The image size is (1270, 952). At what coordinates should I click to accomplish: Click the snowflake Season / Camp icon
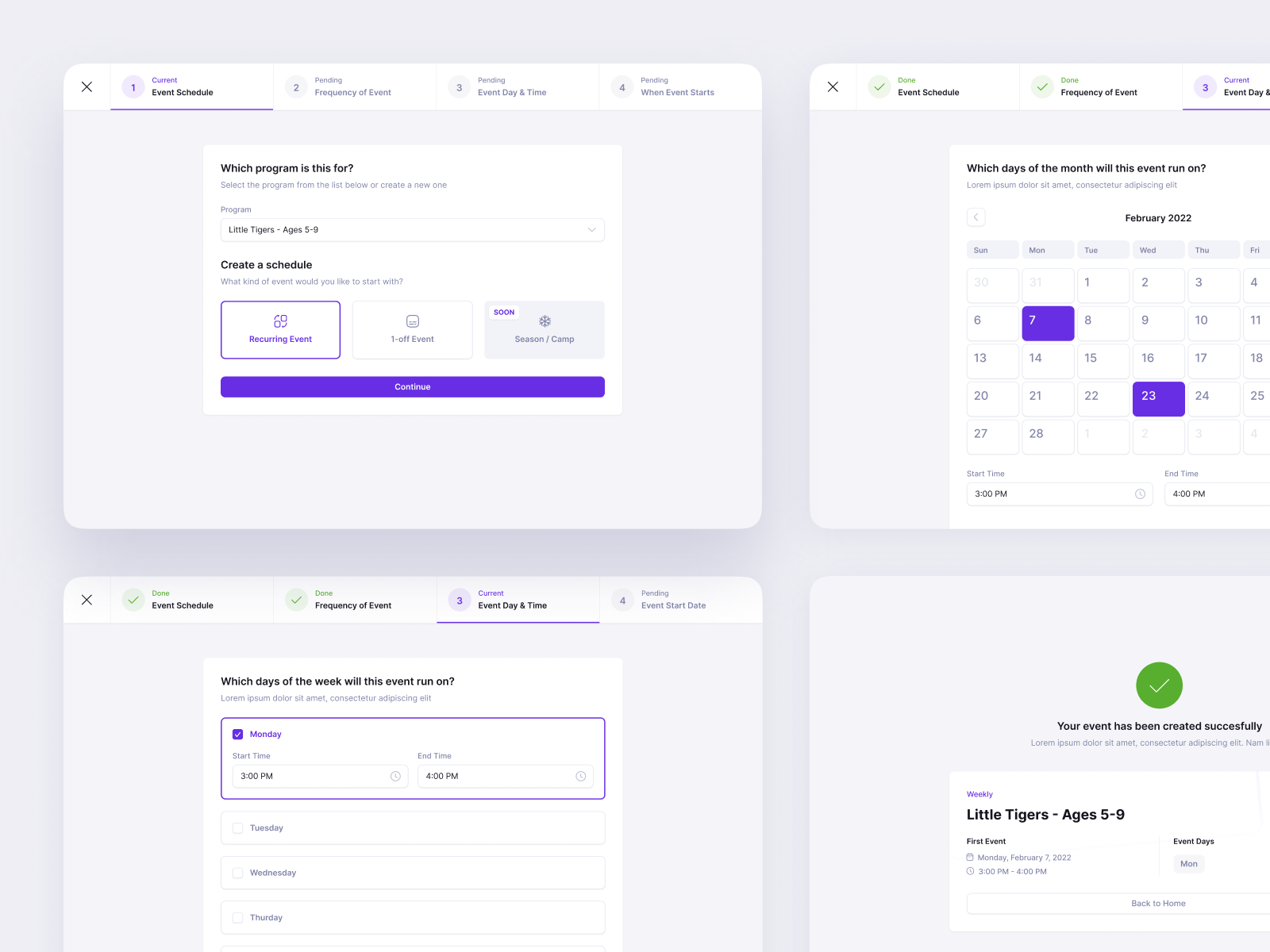(x=545, y=321)
